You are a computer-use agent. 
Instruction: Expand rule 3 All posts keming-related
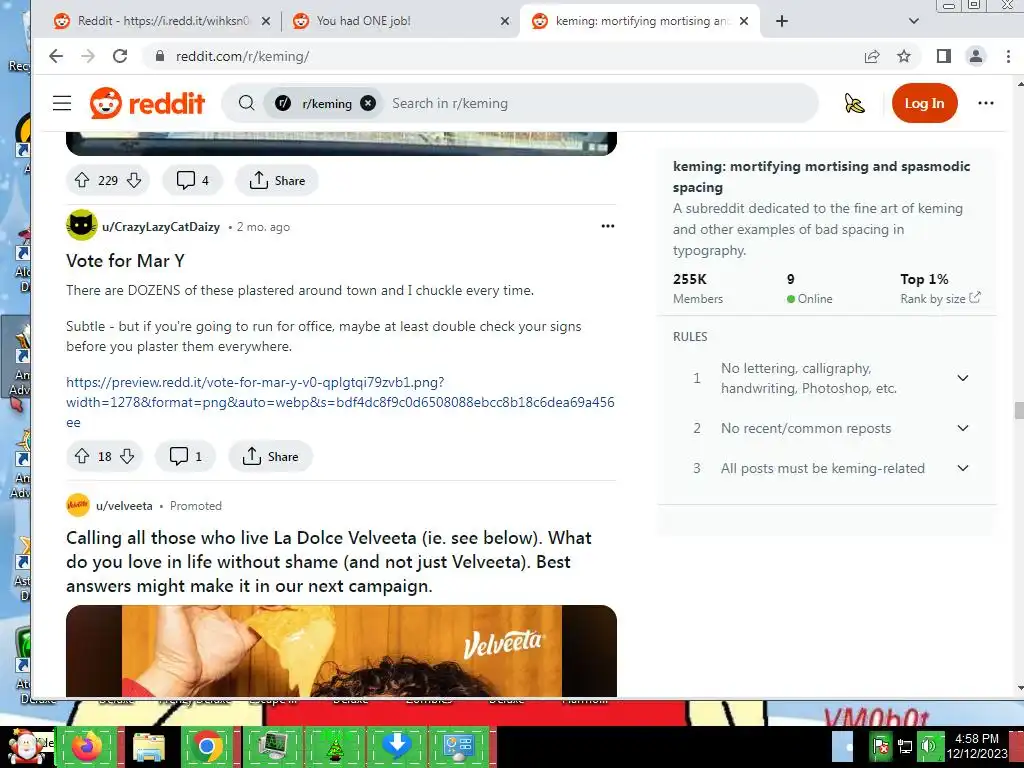click(x=963, y=468)
